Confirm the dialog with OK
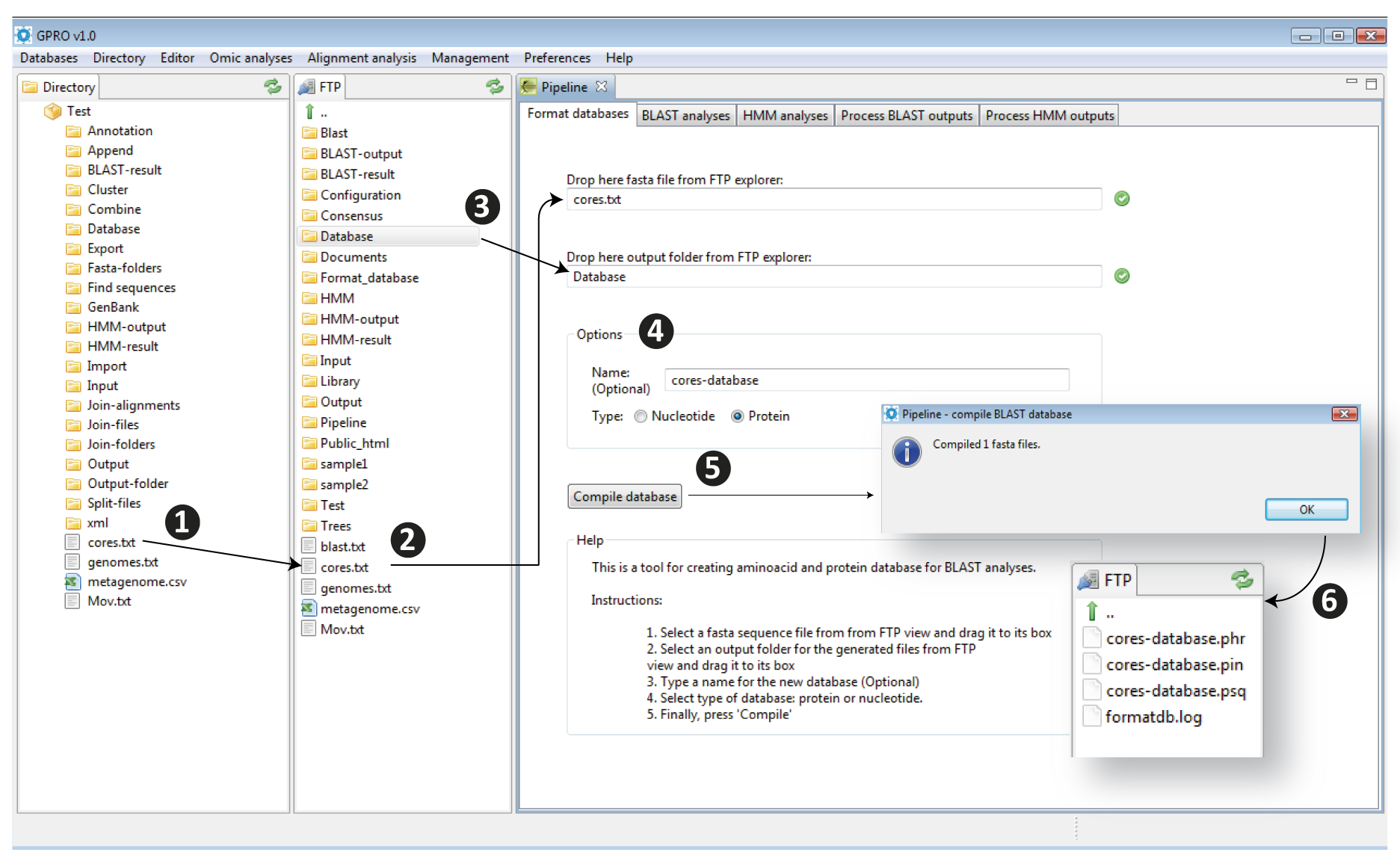The height and width of the screenshot is (861, 1400). 1306,510
